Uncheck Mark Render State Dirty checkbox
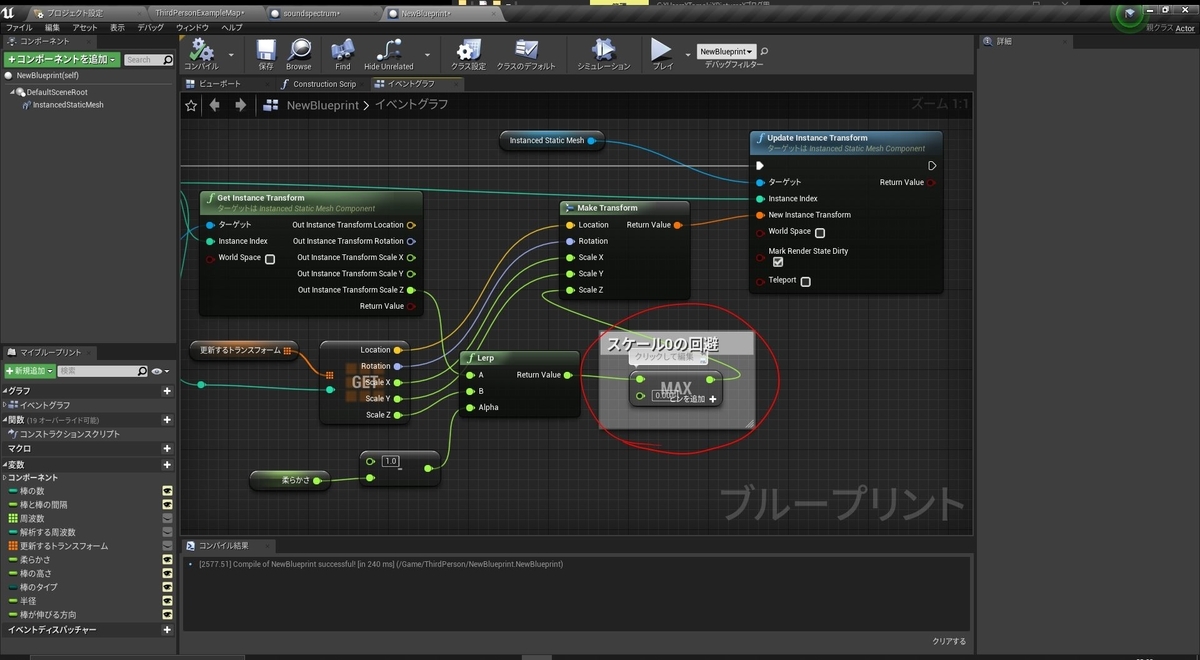 coord(778,262)
